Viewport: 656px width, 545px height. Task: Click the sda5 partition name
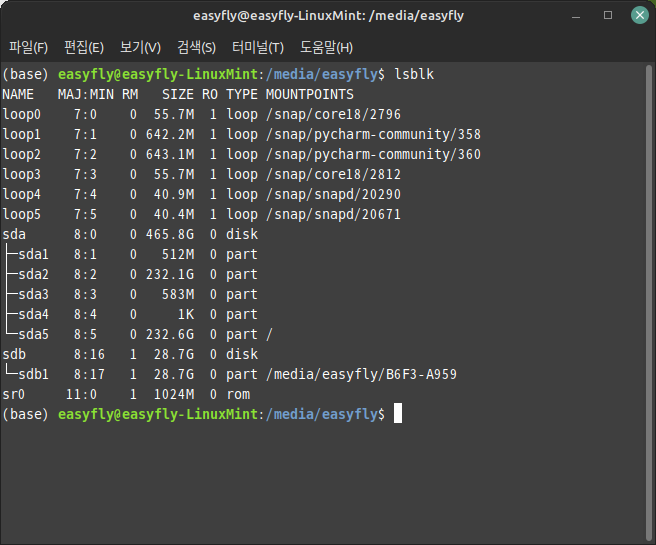pos(33,334)
